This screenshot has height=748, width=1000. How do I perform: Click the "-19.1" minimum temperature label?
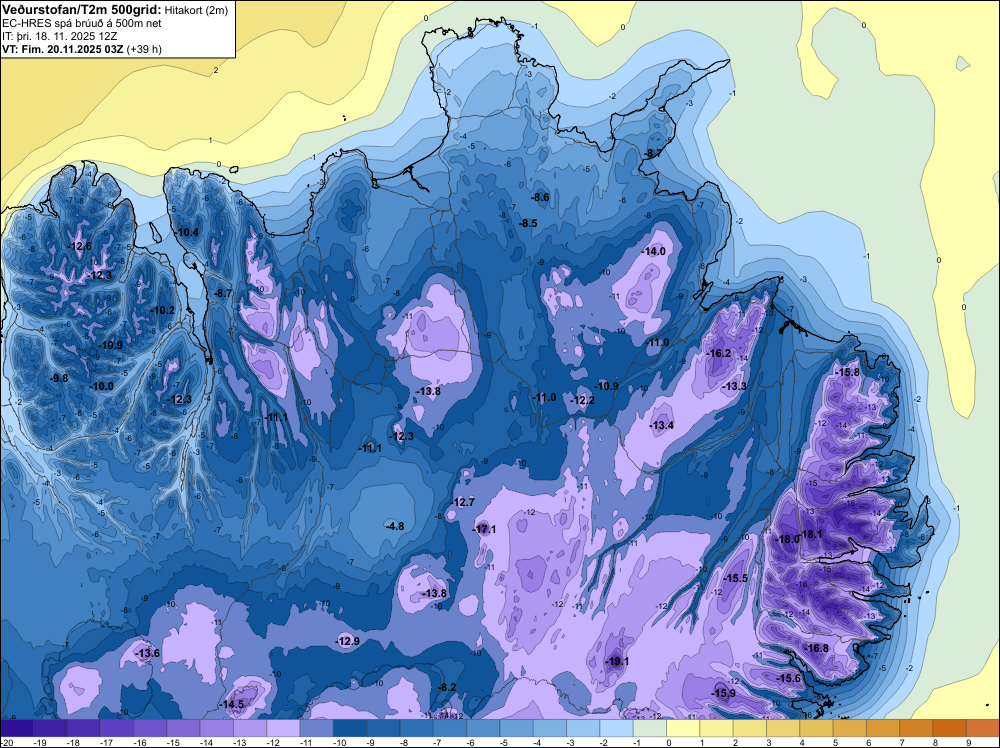617,661
